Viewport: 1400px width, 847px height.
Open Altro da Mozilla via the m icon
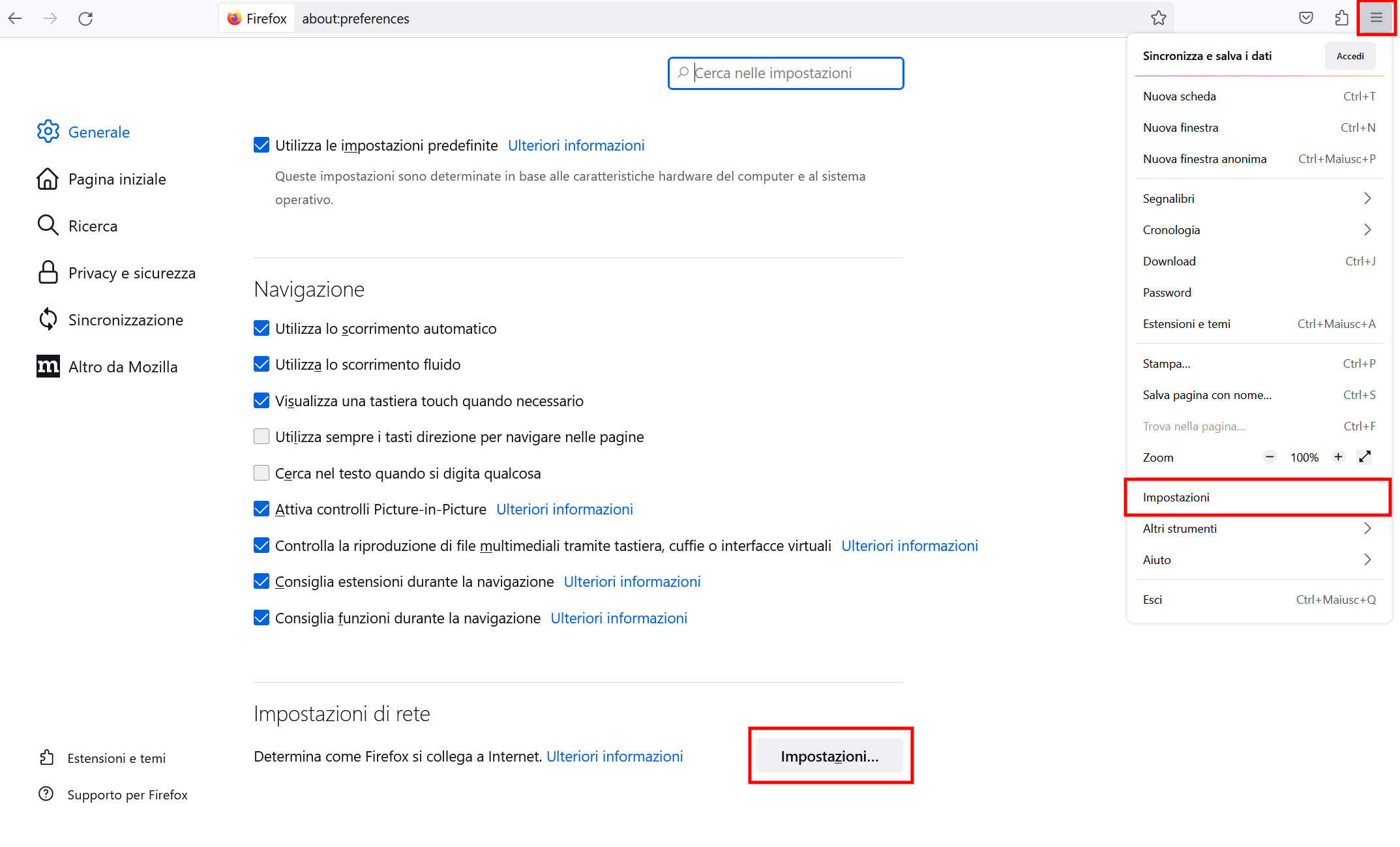click(48, 366)
